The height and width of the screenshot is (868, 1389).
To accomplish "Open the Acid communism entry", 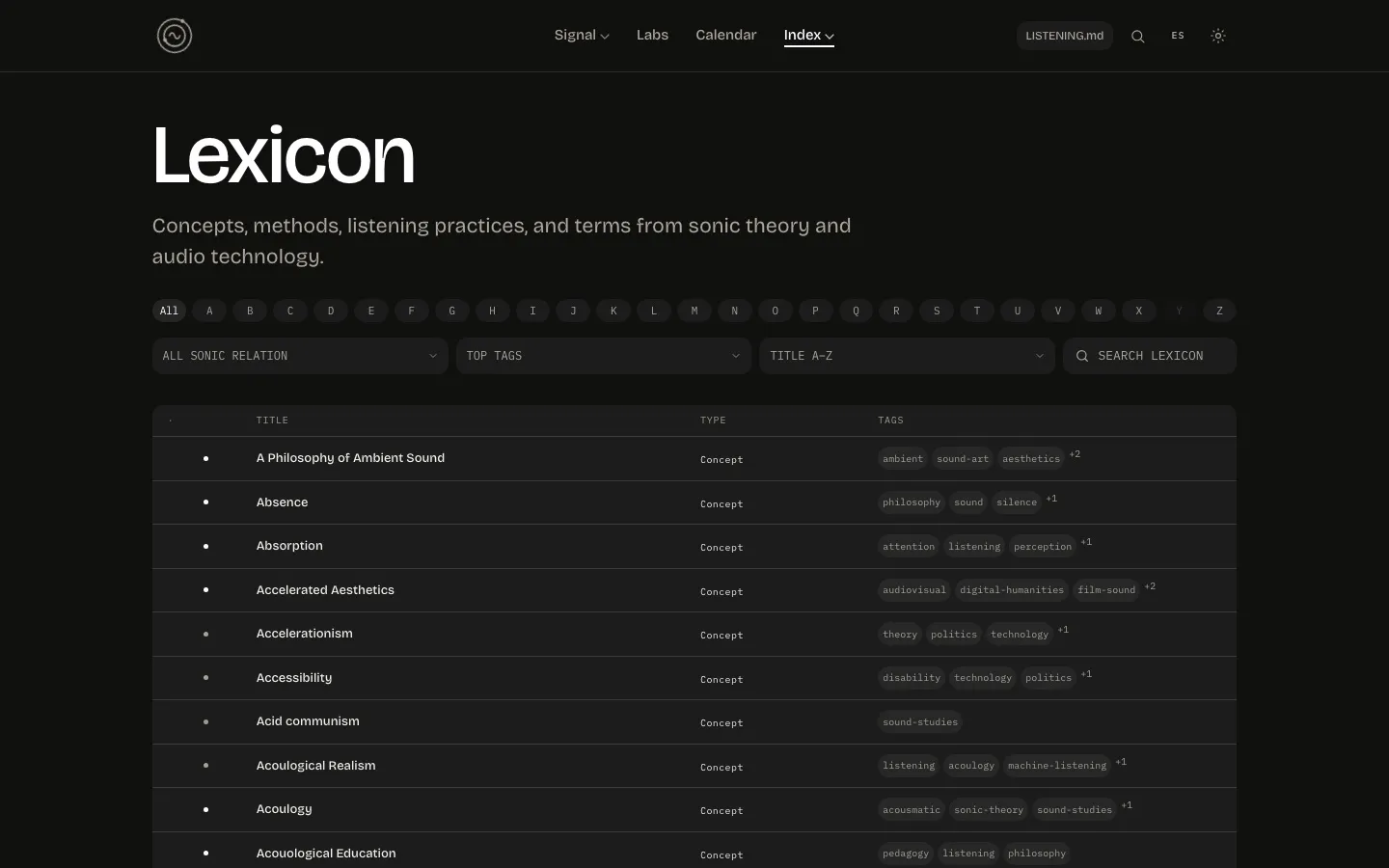I will coord(308,721).
